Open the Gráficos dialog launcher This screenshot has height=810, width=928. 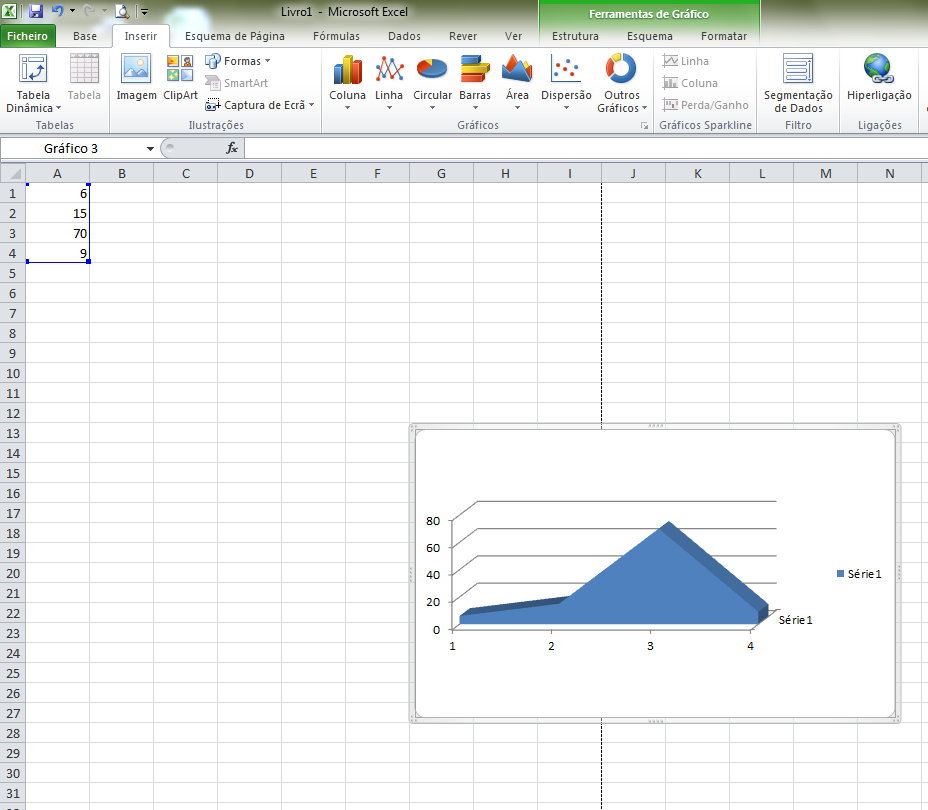645,125
